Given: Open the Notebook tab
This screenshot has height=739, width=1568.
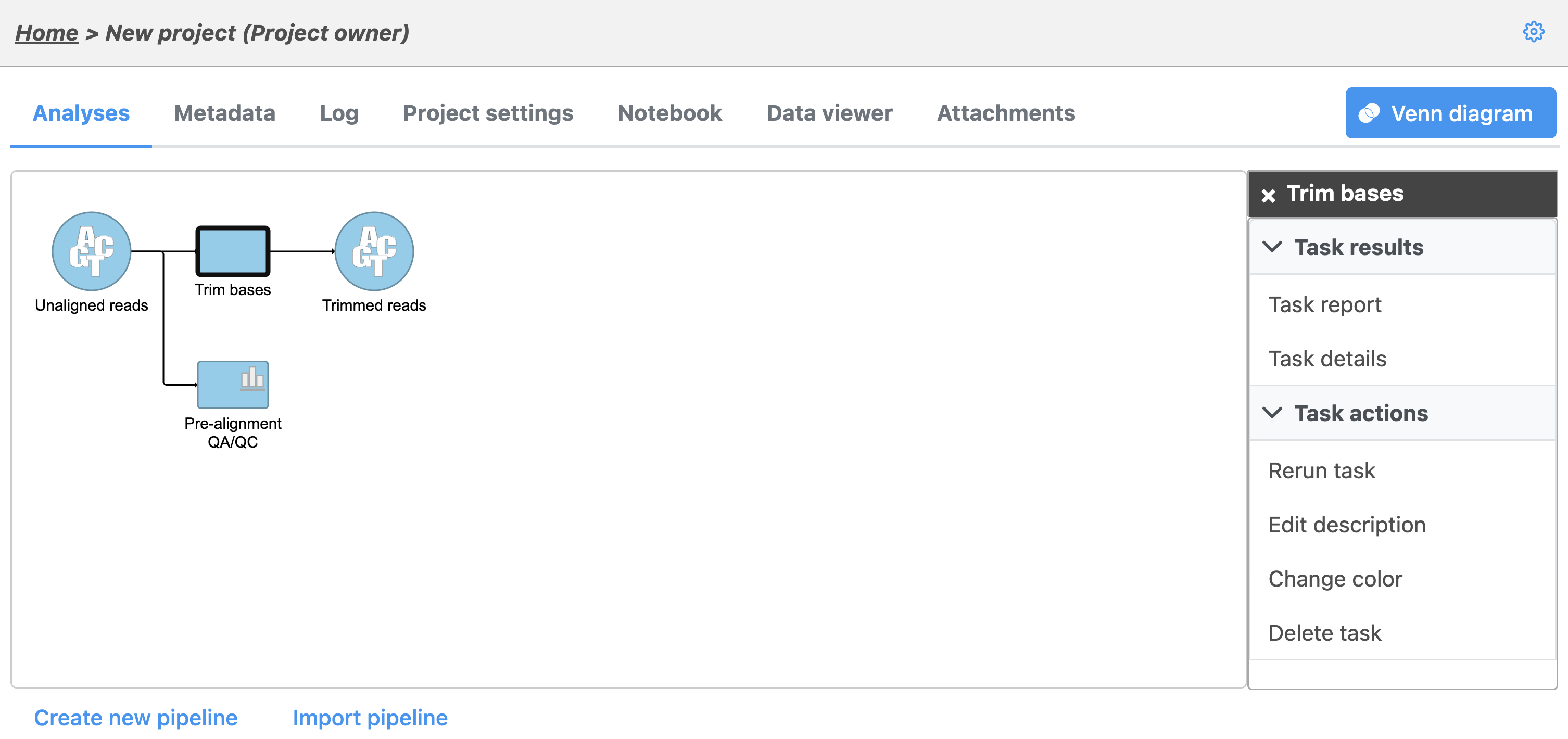Looking at the screenshot, I should [669, 113].
